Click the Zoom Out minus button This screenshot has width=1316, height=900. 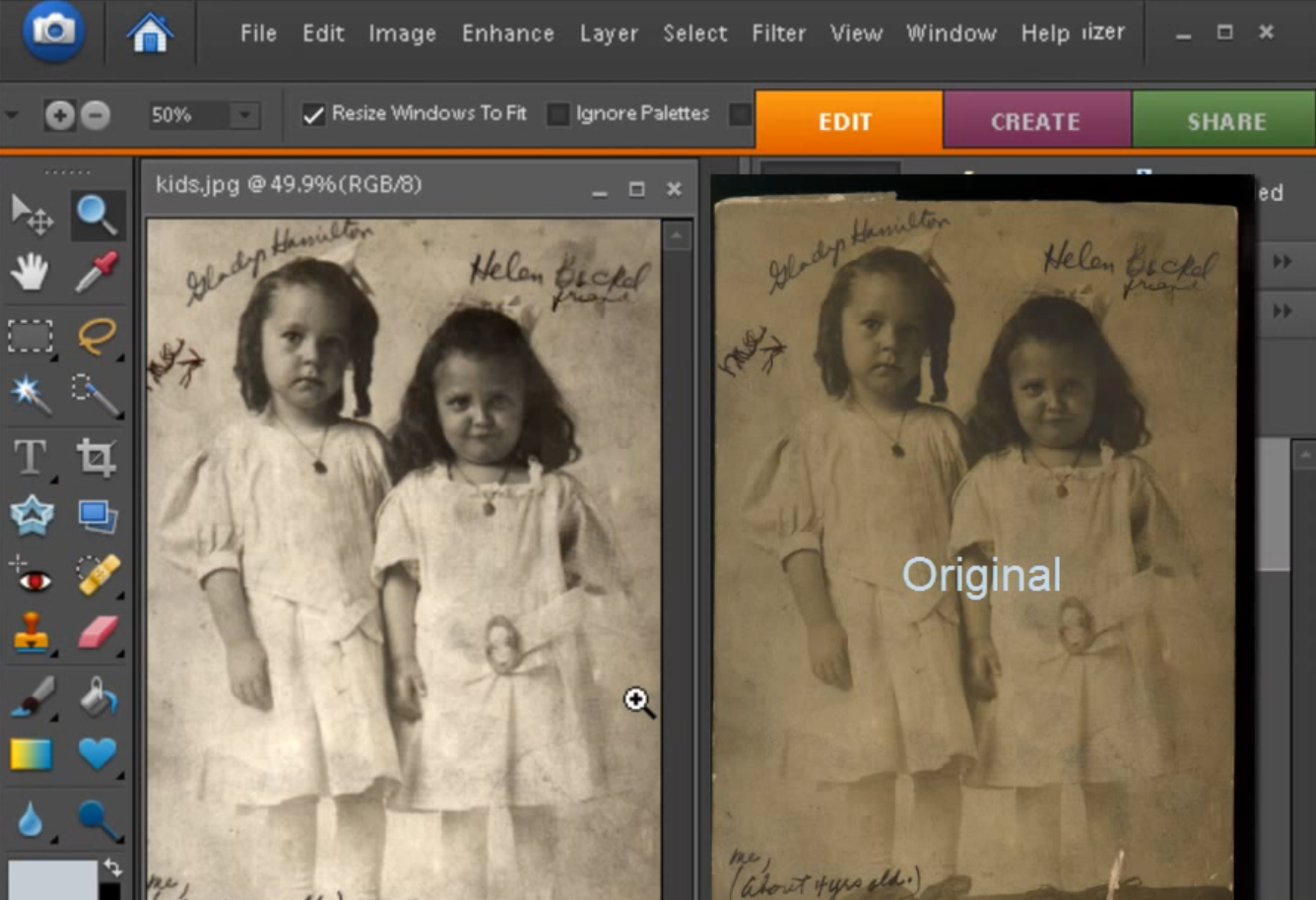[x=95, y=115]
